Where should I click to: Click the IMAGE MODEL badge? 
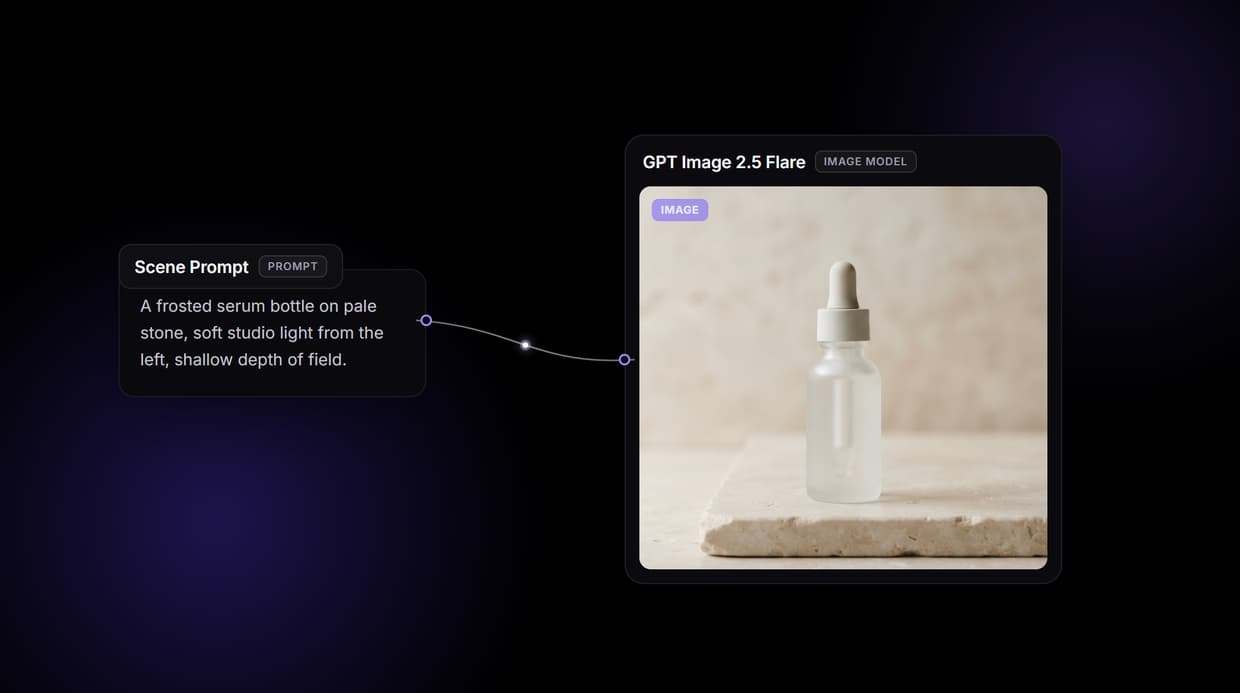865,161
